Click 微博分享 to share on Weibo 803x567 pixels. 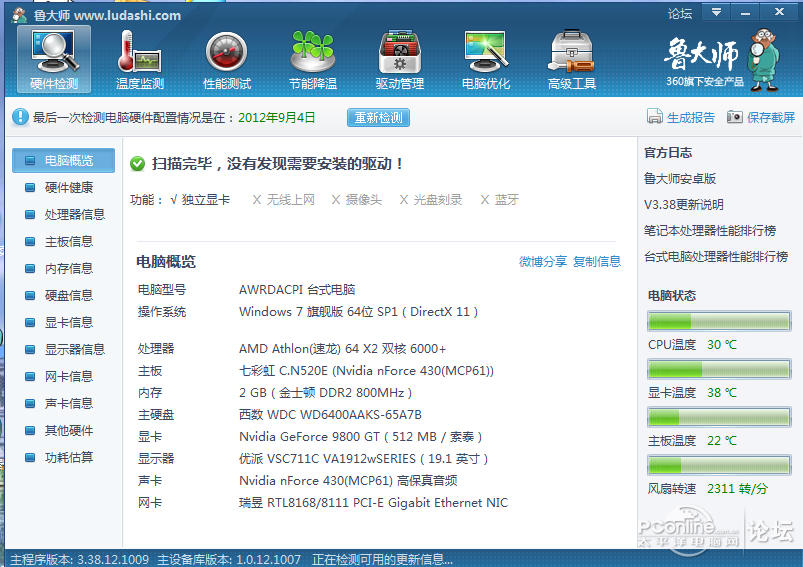[x=543, y=262]
